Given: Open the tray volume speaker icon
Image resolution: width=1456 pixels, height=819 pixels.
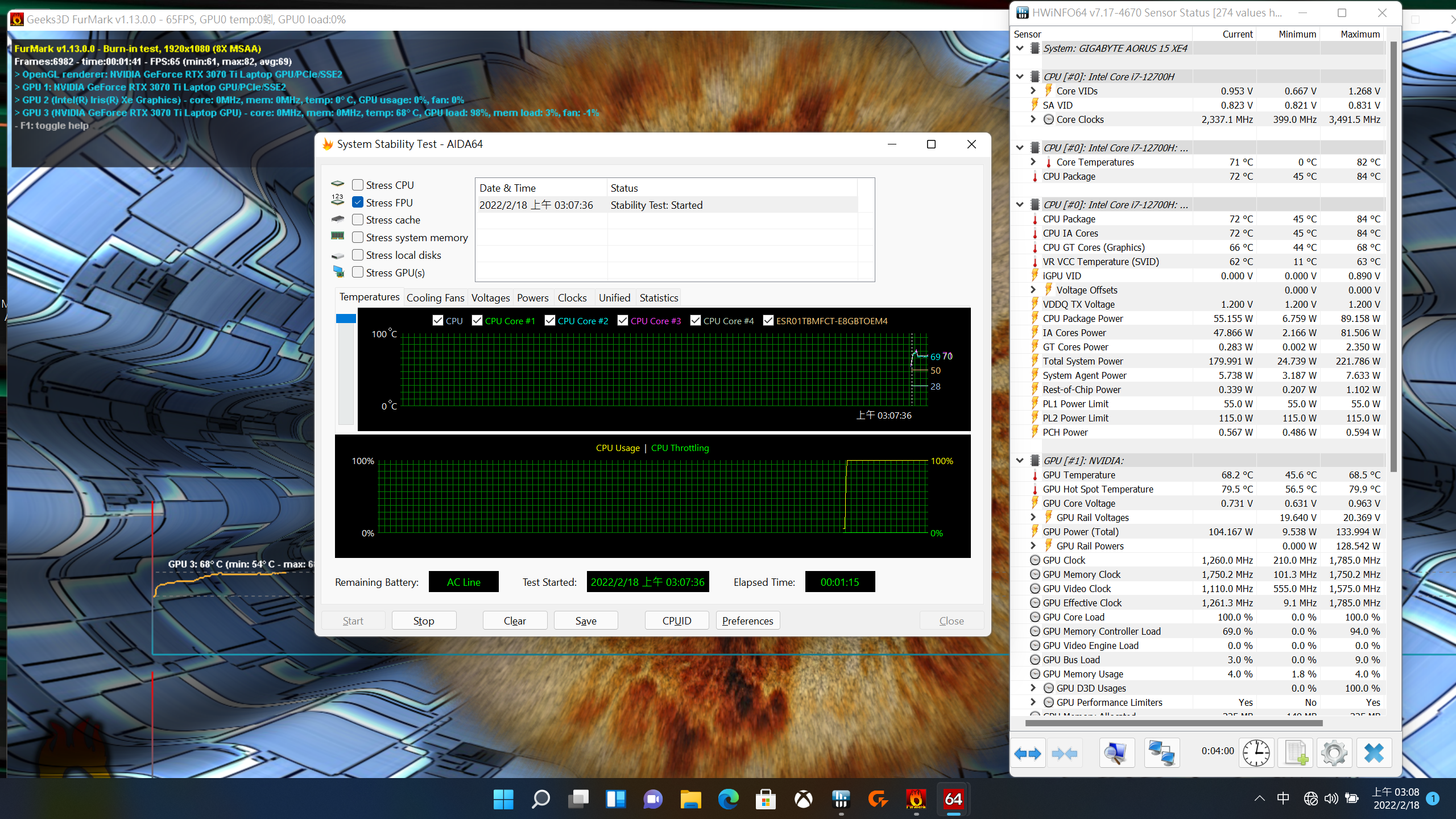Looking at the screenshot, I should coord(1331,799).
